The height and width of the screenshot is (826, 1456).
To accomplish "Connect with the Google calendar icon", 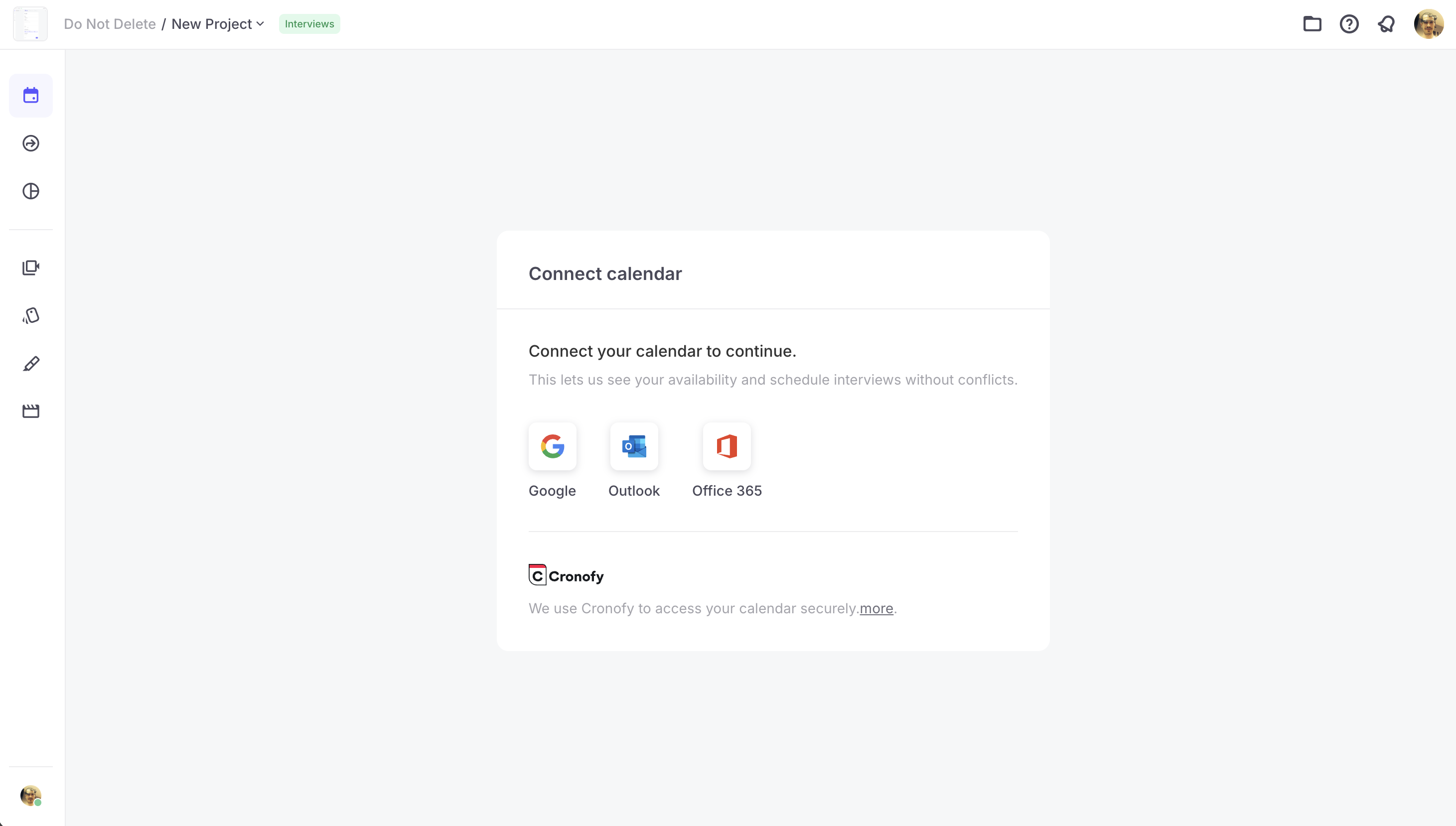I will 552,446.
